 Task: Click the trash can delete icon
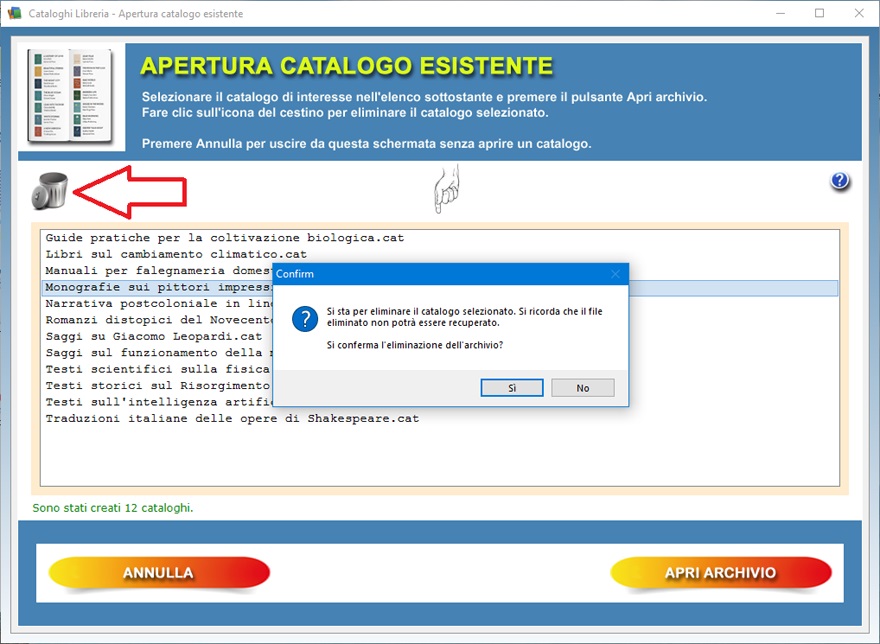50,191
